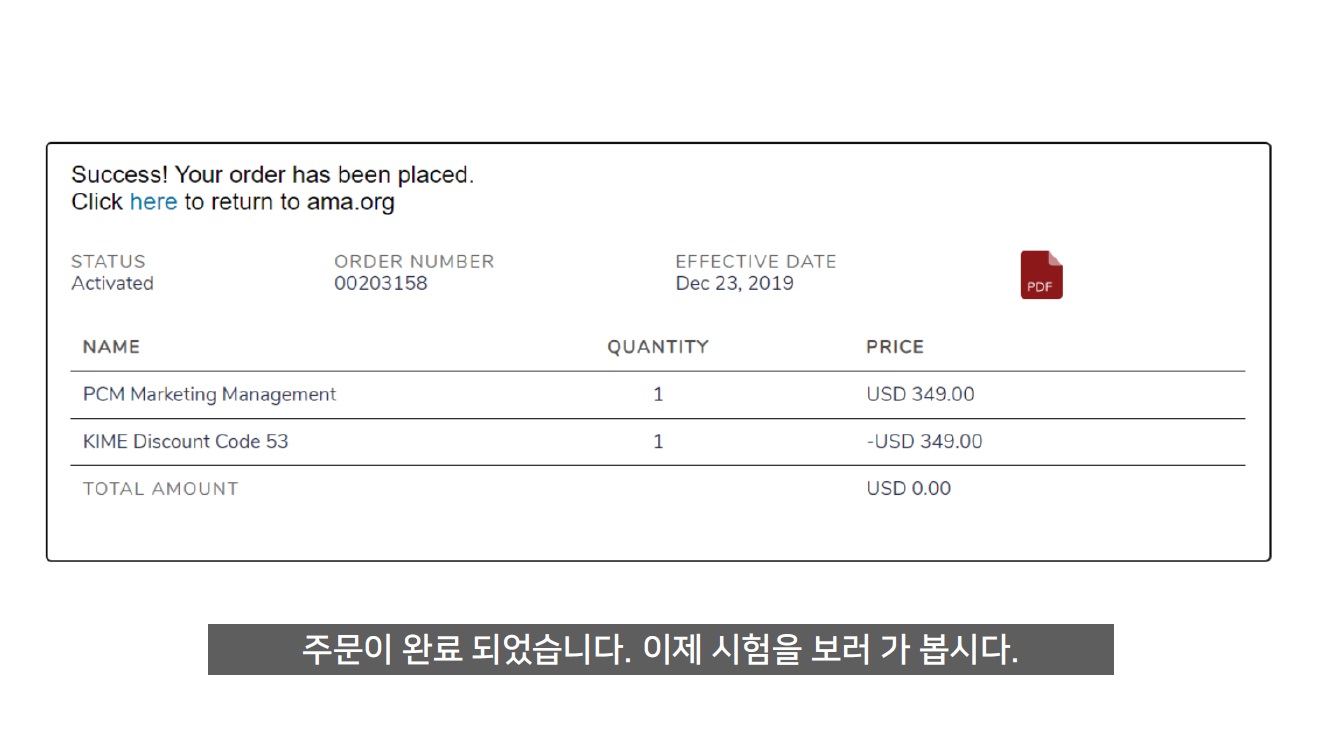Click the effective date Dec 23, 2019

coord(735,283)
